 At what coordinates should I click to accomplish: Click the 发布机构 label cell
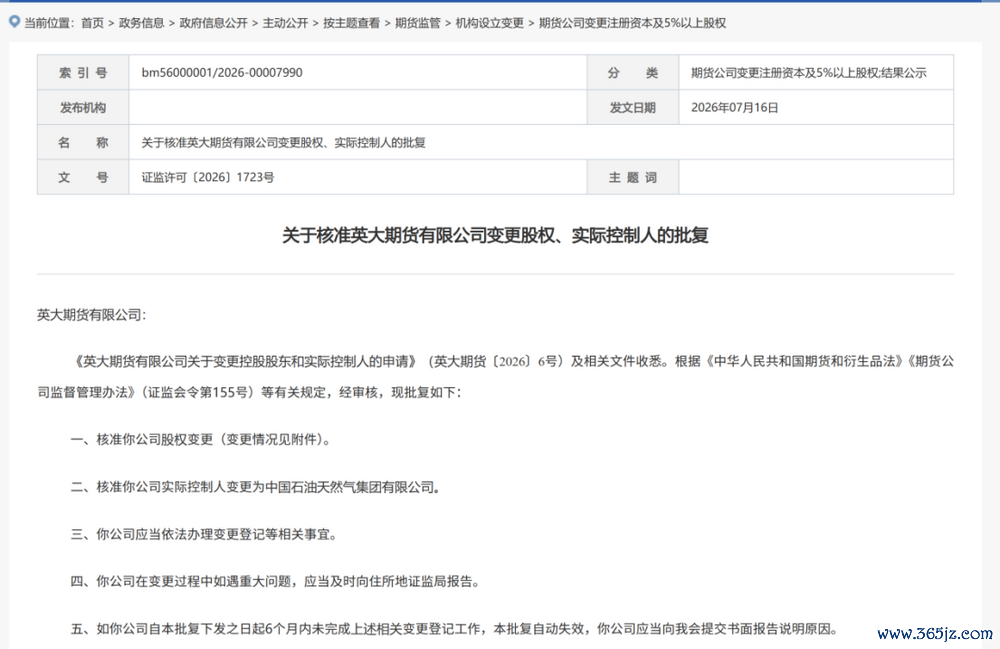pyautogui.click(x=84, y=108)
